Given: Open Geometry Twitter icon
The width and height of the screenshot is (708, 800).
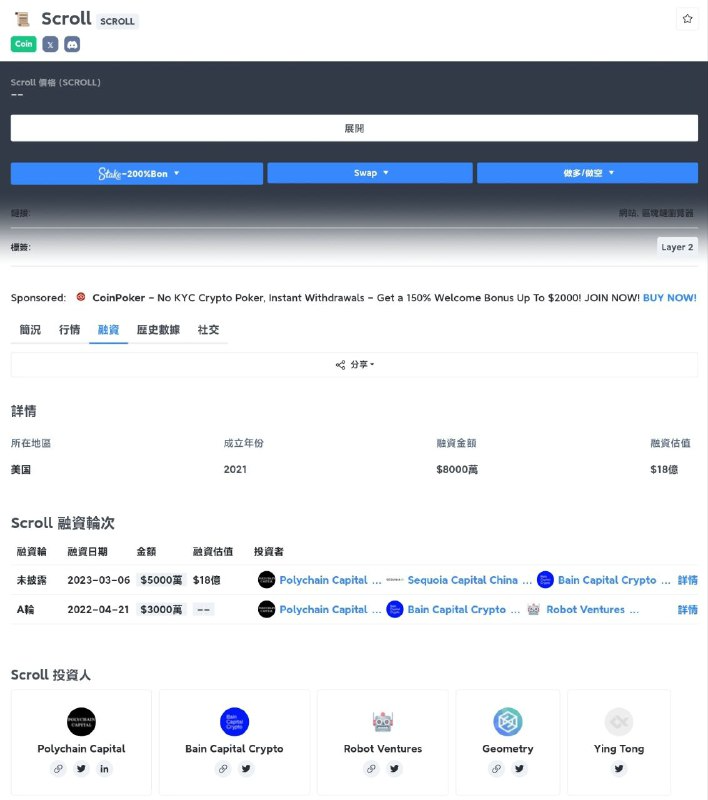Looking at the screenshot, I should coord(519,768).
